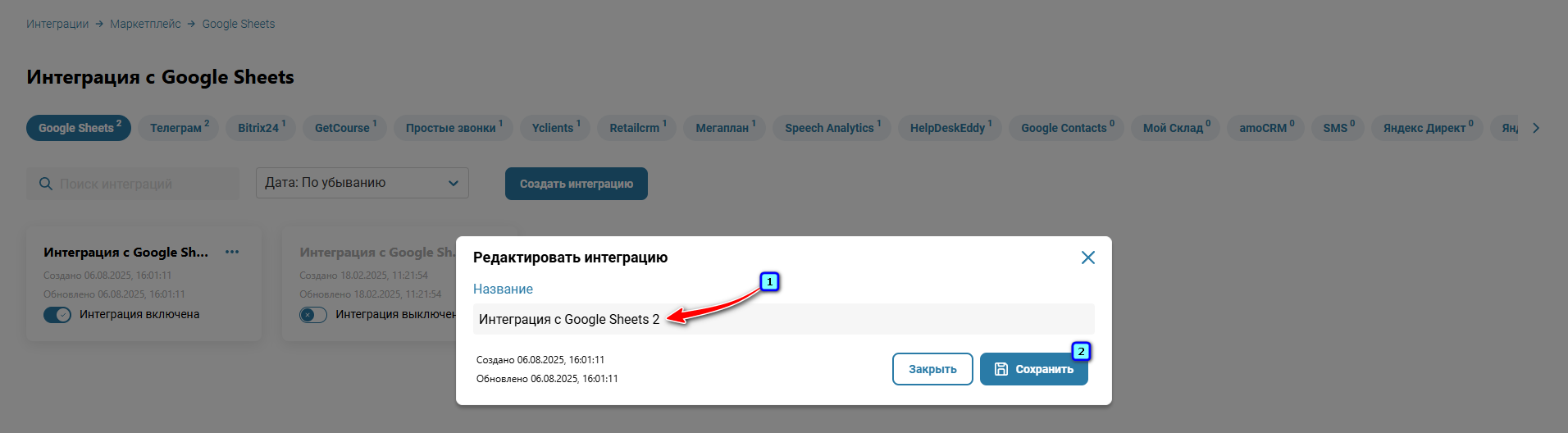This screenshot has width=1568, height=433.
Task: Save changes with the Сохранить button
Action: pos(1034,369)
